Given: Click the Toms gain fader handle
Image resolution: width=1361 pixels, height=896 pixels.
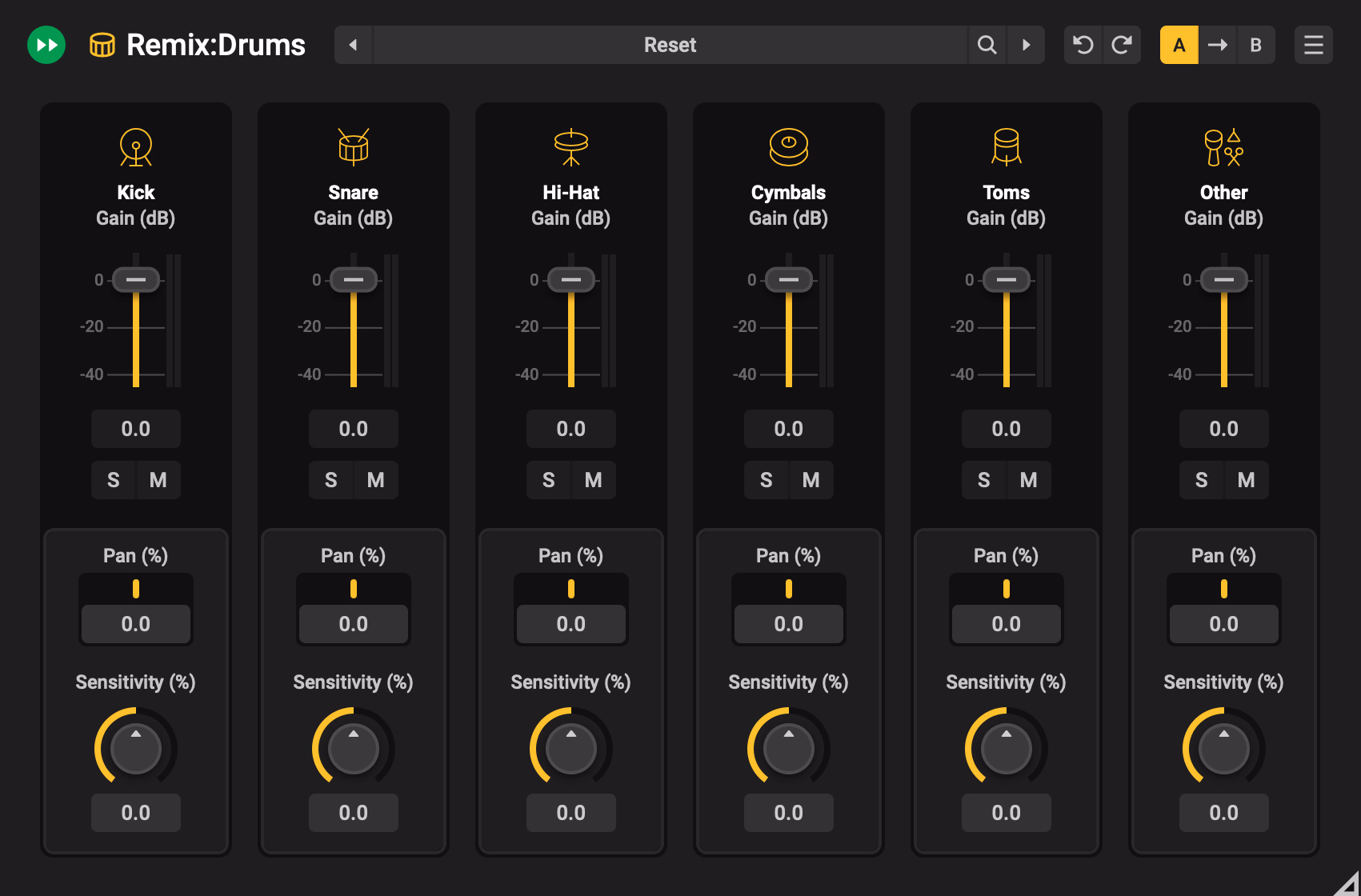Looking at the screenshot, I should tap(1007, 280).
